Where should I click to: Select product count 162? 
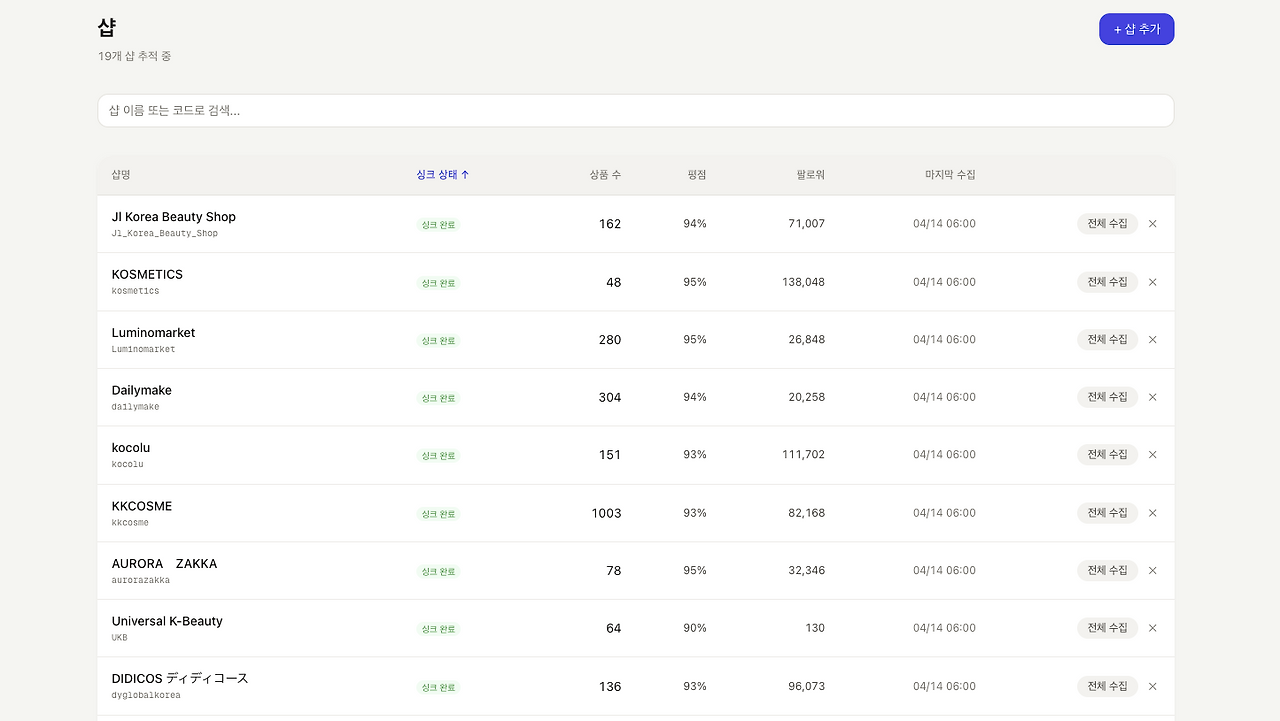pyautogui.click(x=610, y=224)
